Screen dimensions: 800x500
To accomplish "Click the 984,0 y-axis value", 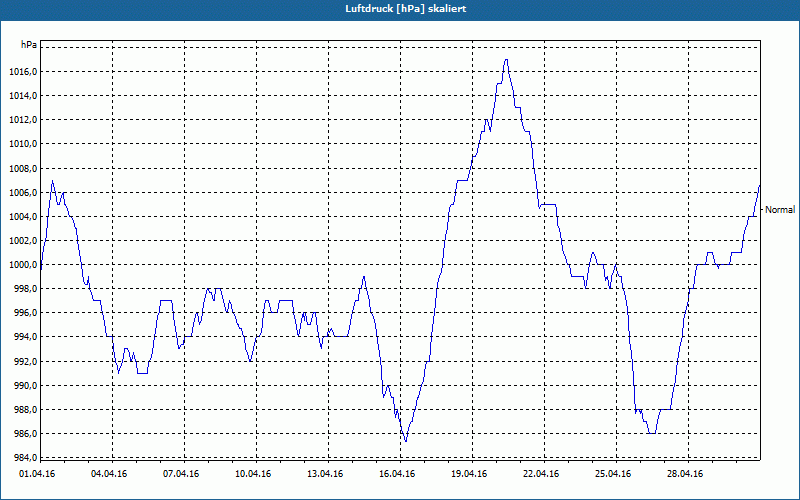I will (x=25, y=457).
